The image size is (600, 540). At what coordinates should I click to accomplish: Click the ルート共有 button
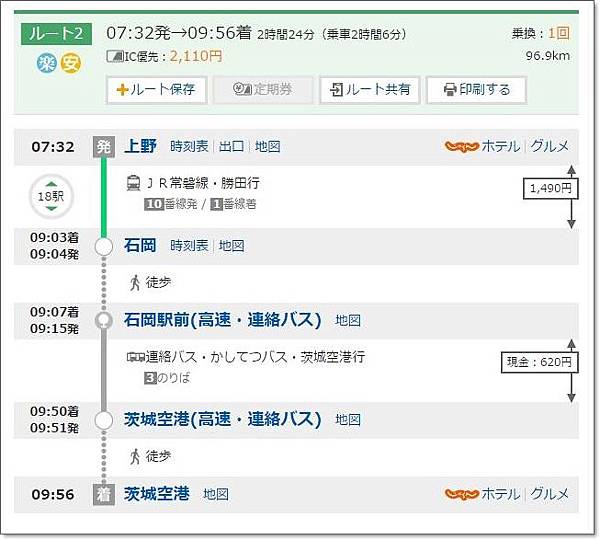click(x=370, y=90)
